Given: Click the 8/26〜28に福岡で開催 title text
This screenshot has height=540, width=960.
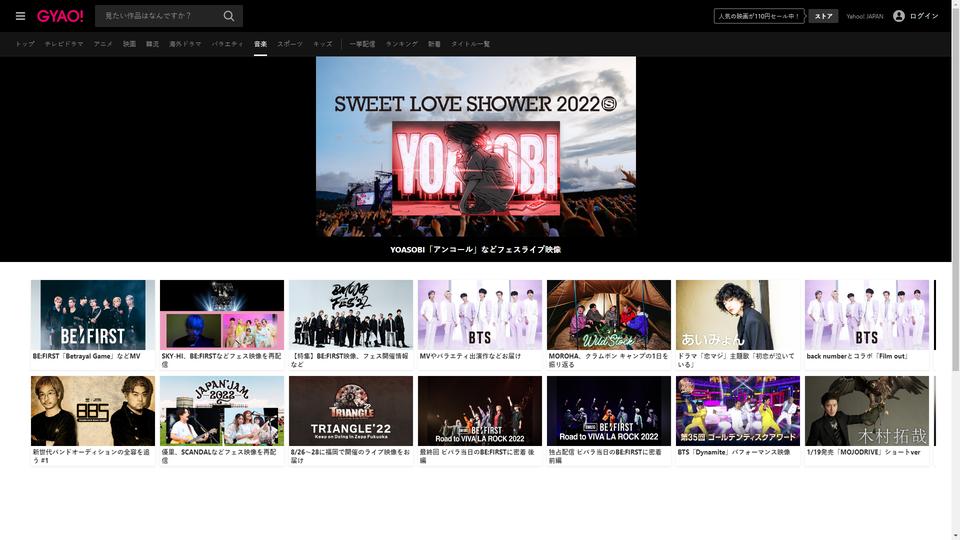Looking at the screenshot, I should (350, 456).
